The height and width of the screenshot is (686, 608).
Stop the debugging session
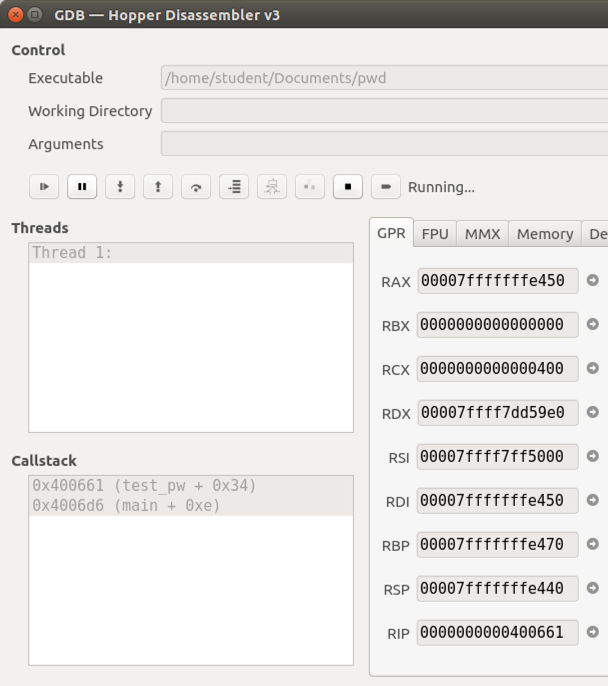pos(347,187)
